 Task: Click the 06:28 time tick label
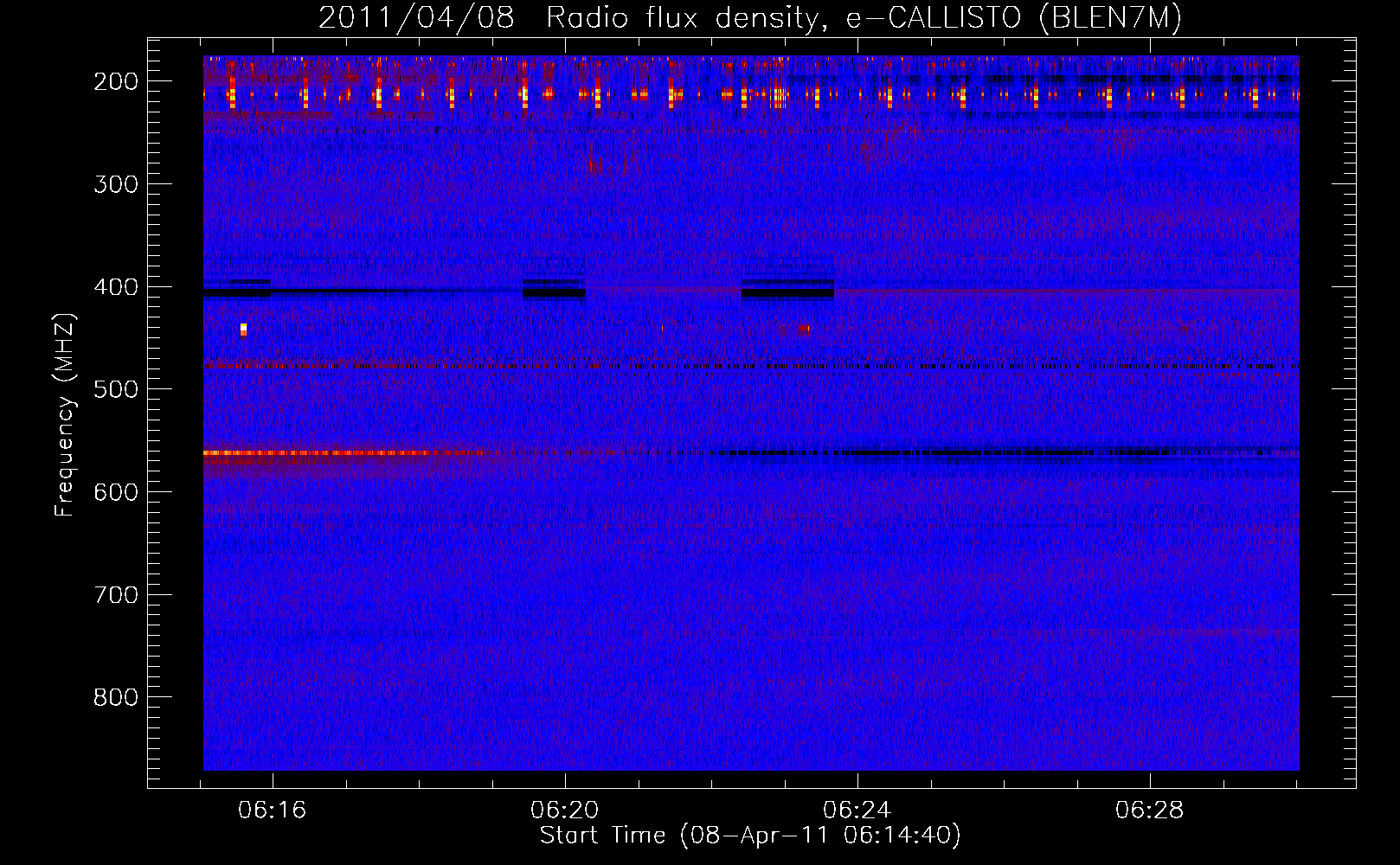[x=1150, y=811]
